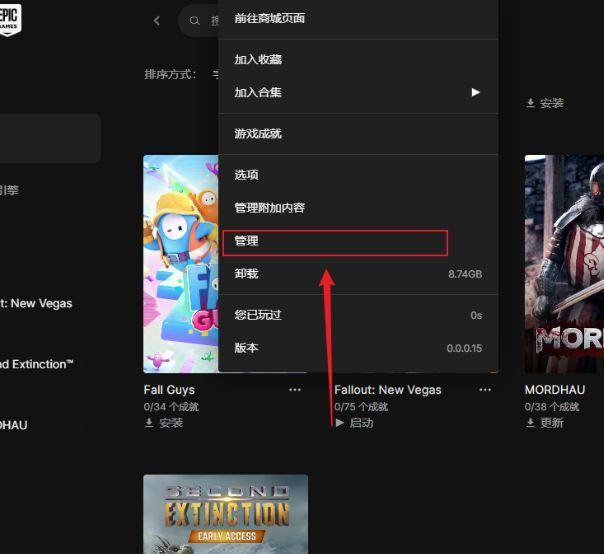Open Second Extinction cover thumbnail
The width and height of the screenshot is (604, 554).
pos(226,514)
